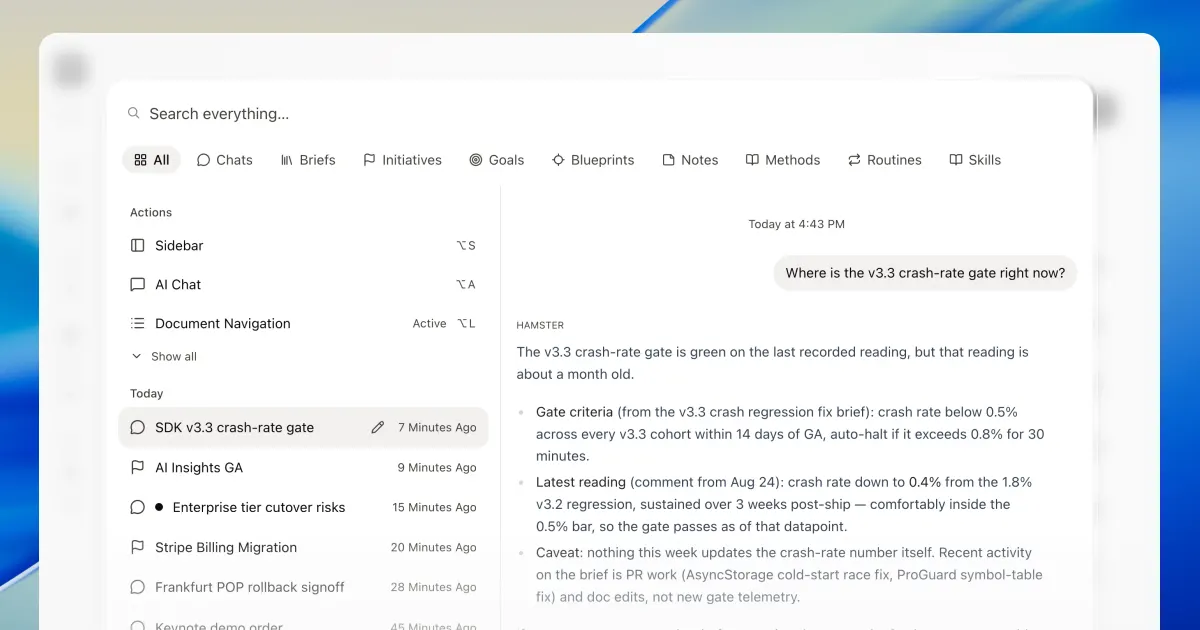Open the Methods filter
The height and width of the screenshot is (630, 1200).
click(x=783, y=160)
